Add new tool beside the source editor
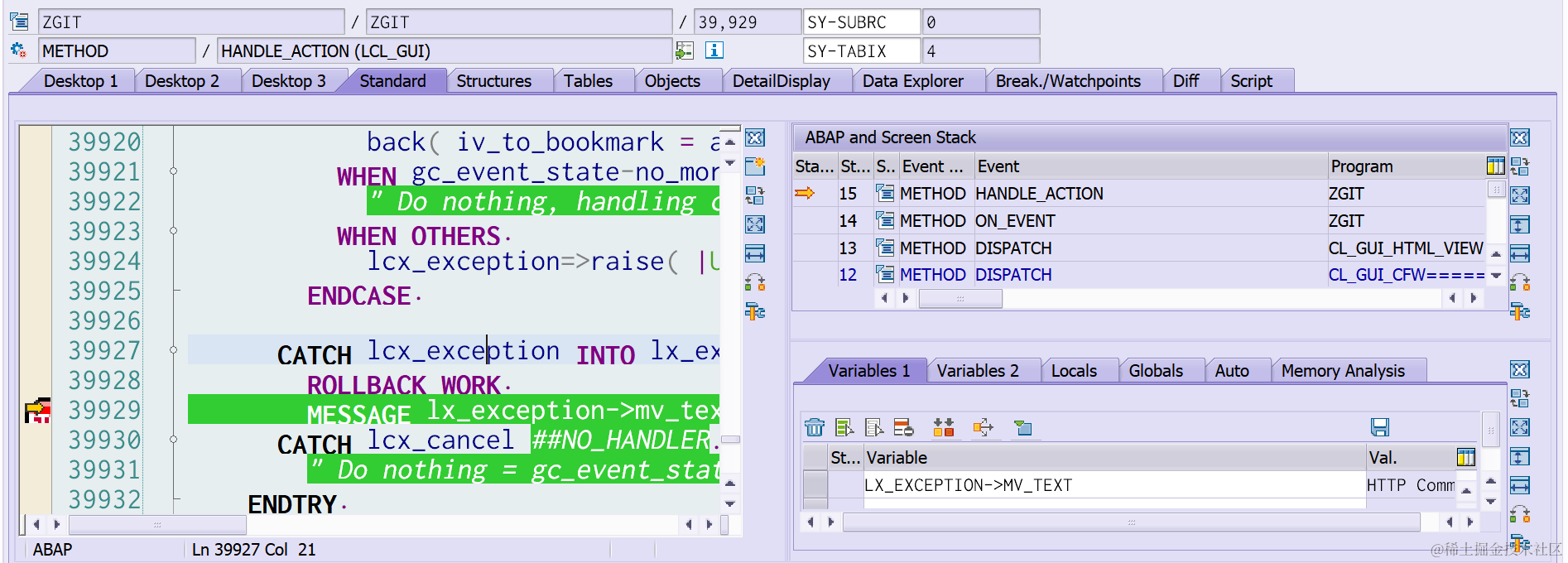The width and height of the screenshot is (1568, 563). point(755,166)
